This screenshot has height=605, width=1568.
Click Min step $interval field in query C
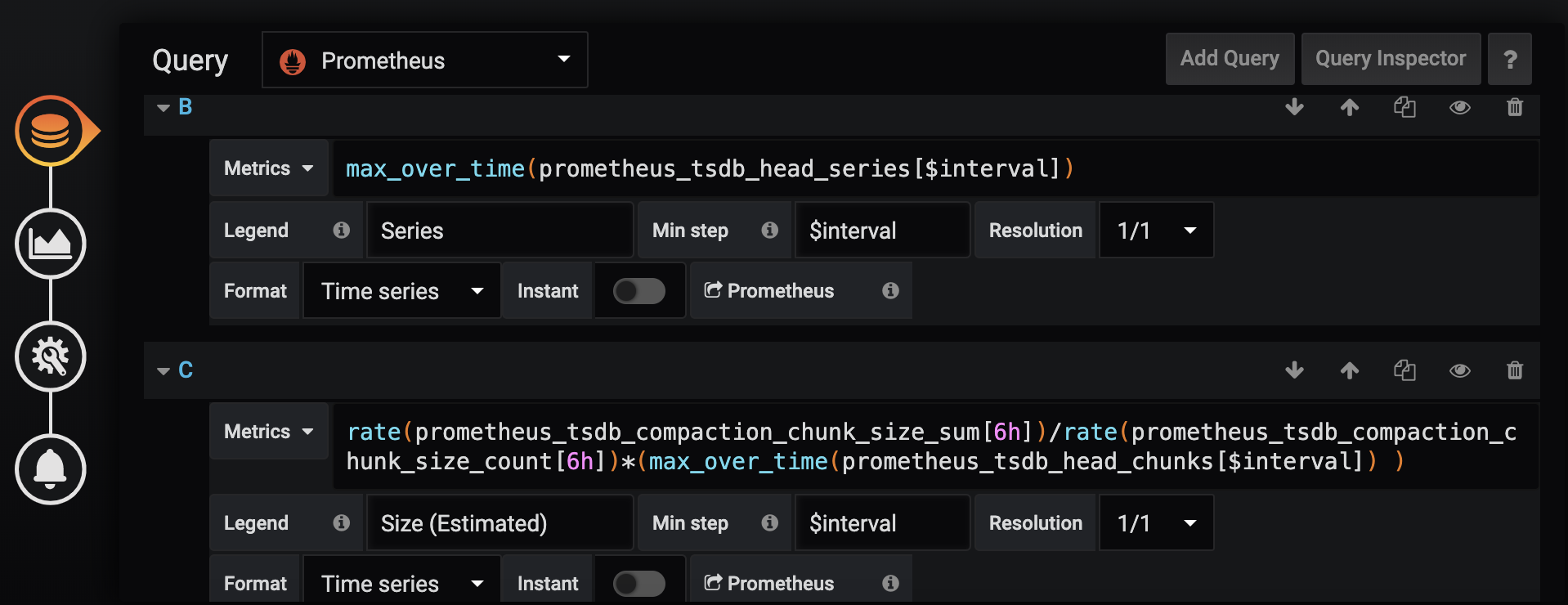883,523
